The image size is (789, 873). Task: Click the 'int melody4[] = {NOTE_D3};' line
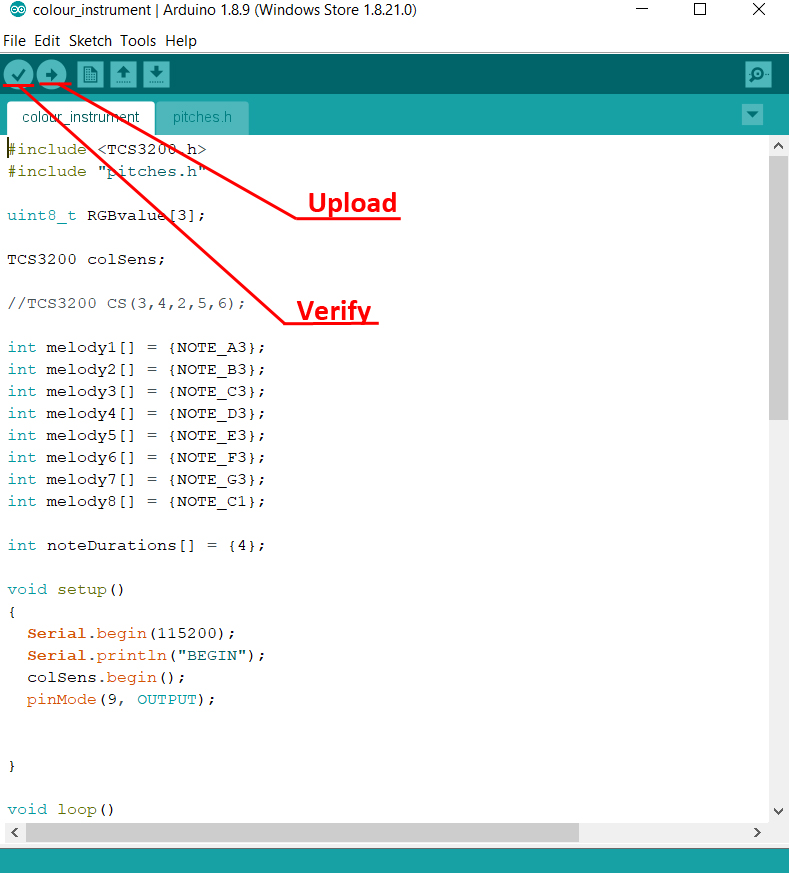tap(136, 414)
